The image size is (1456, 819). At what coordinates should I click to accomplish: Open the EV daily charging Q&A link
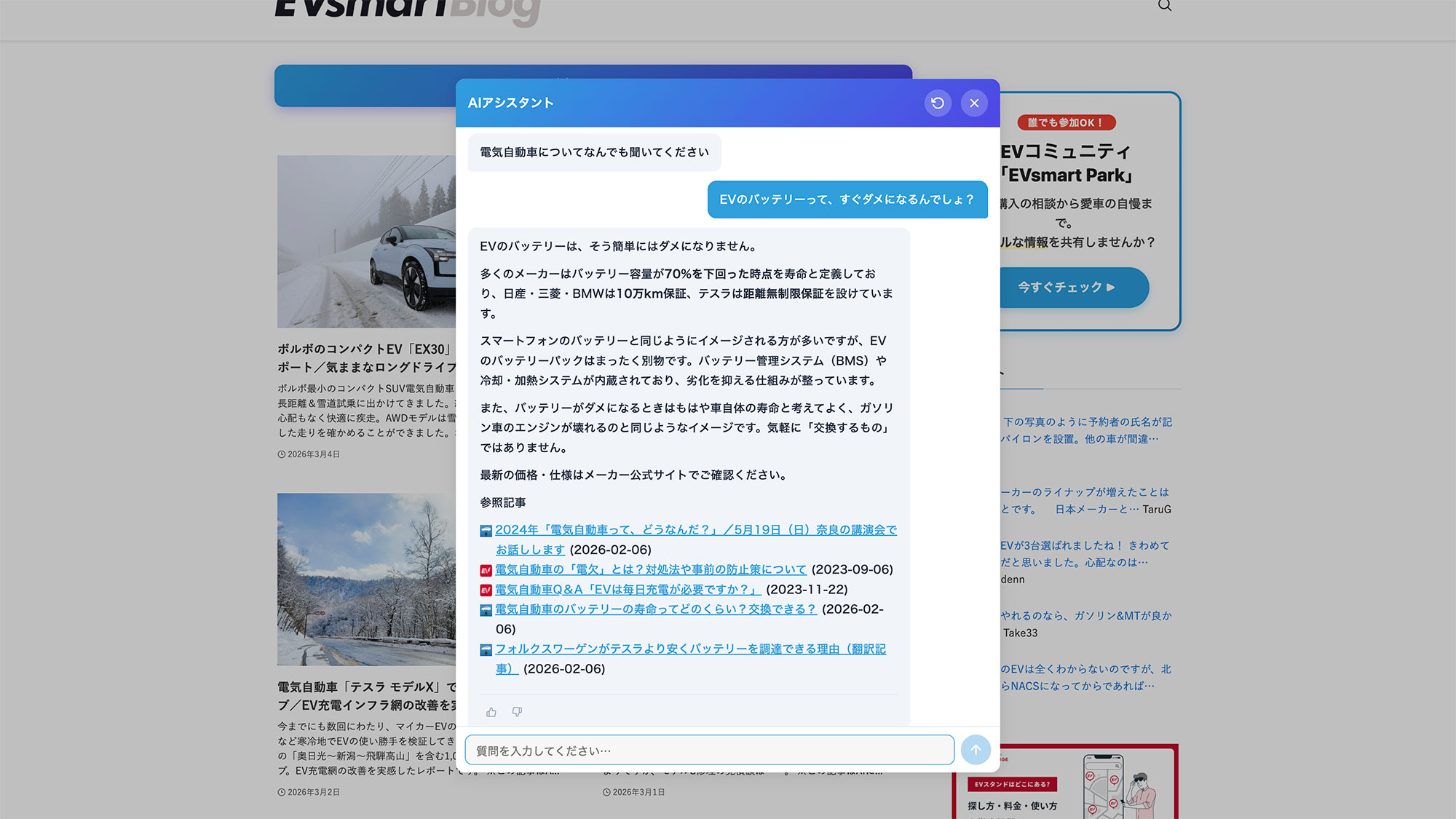click(x=627, y=590)
